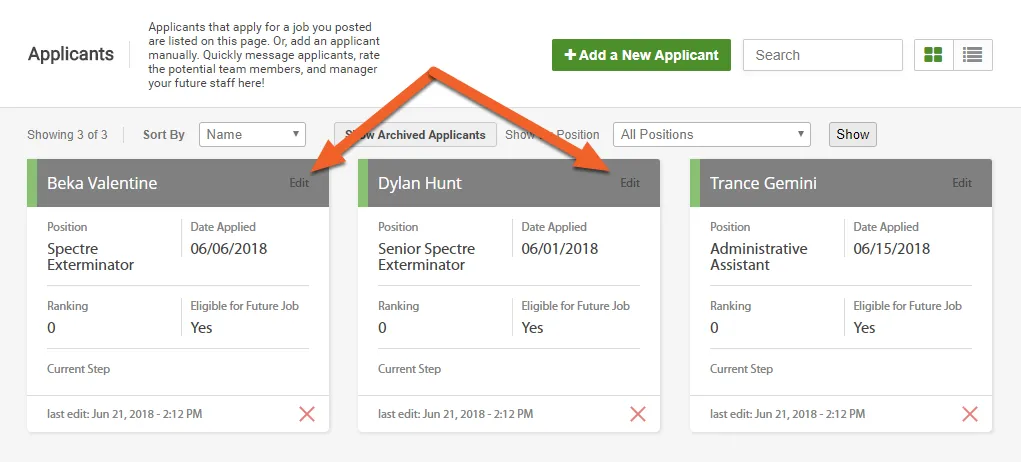The height and width of the screenshot is (462, 1021).
Task: Click the Applicants page title
Action: point(71,54)
